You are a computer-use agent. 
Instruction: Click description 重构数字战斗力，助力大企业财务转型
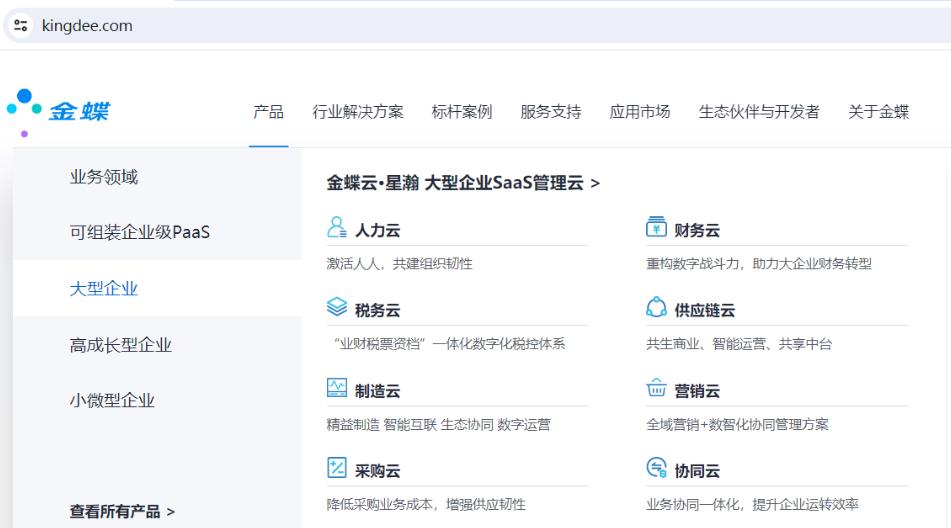(x=759, y=264)
